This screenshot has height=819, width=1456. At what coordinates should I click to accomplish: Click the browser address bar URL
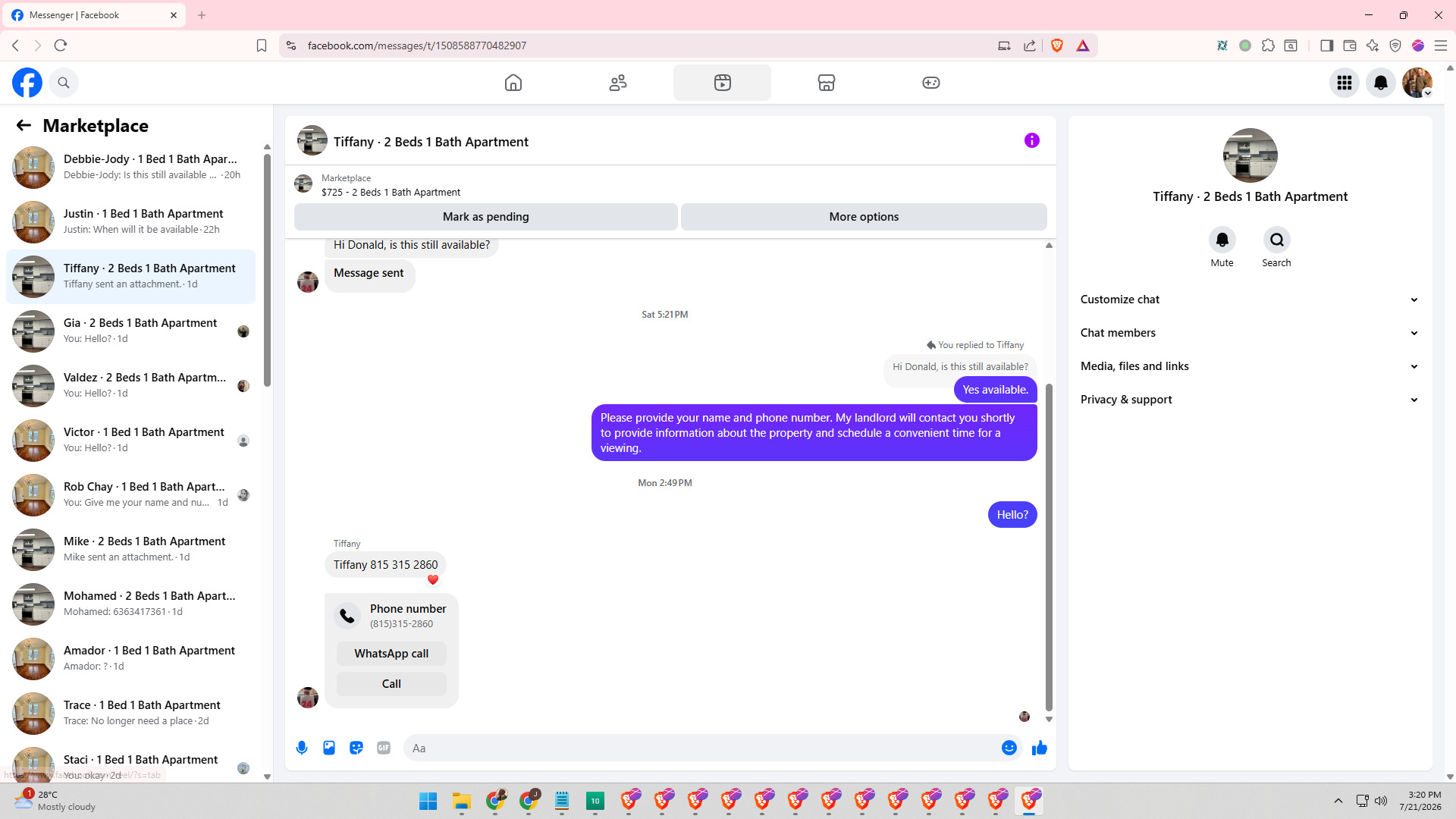point(417,45)
